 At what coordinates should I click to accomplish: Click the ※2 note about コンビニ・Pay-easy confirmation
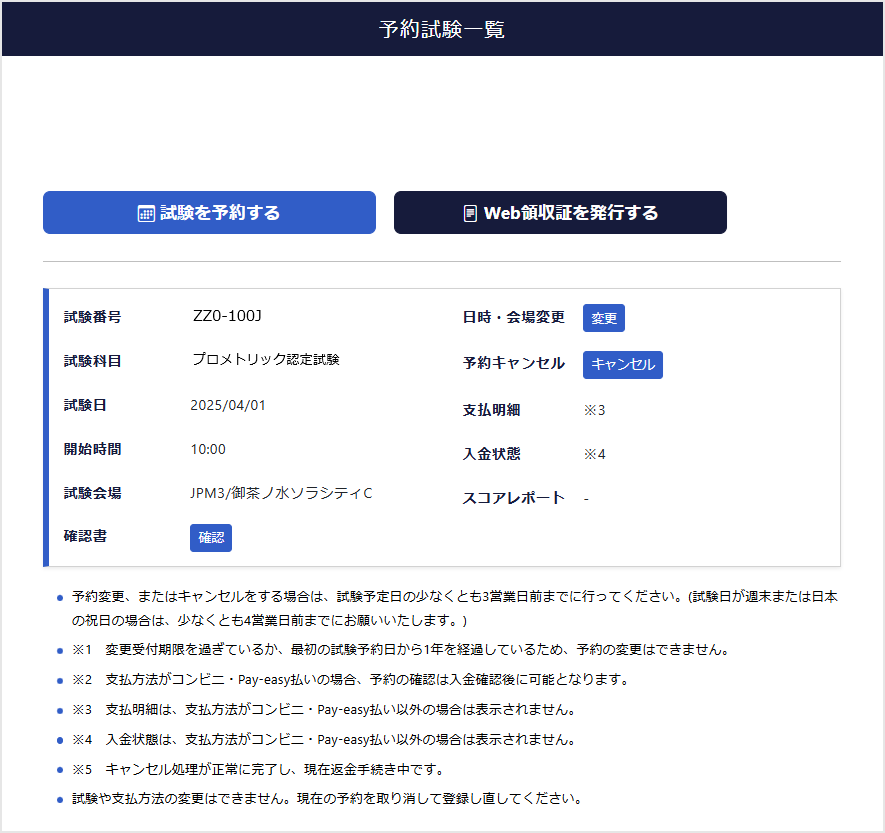[351, 680]
